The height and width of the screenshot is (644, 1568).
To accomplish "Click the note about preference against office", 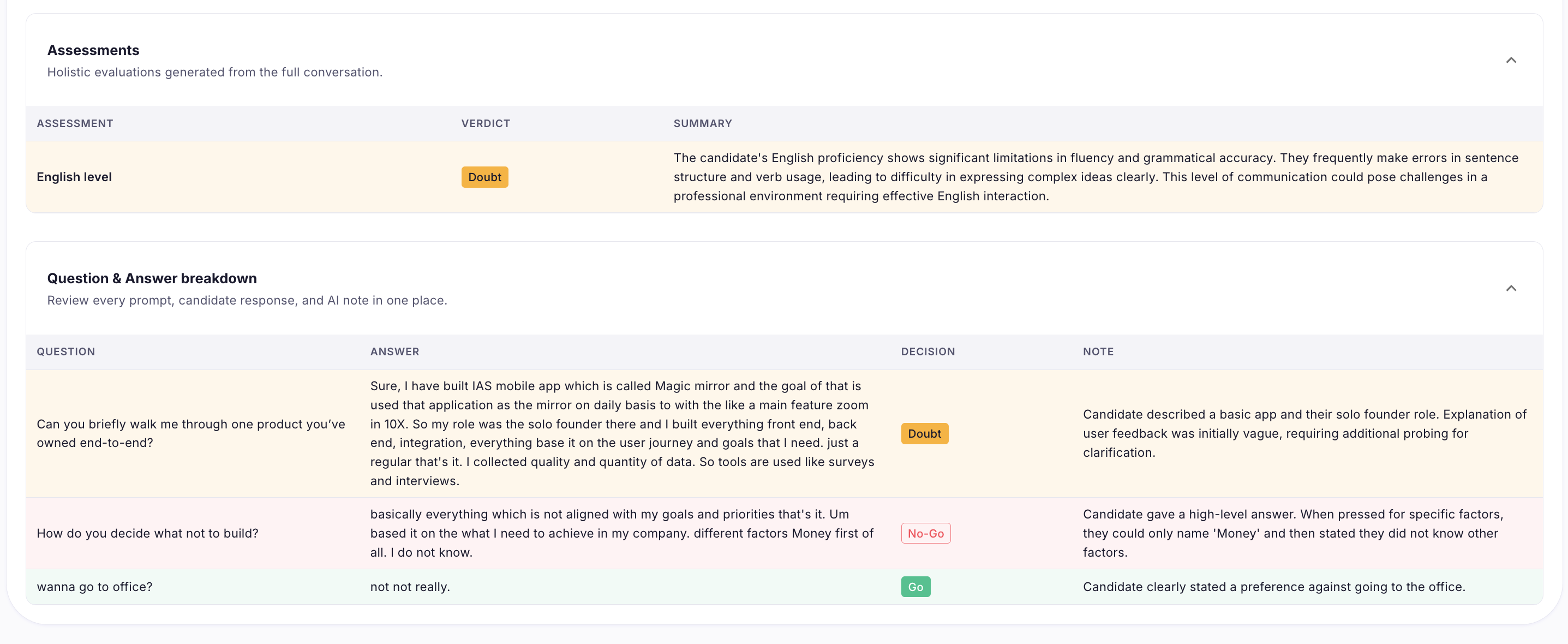I will click(x=1274, y=587).
